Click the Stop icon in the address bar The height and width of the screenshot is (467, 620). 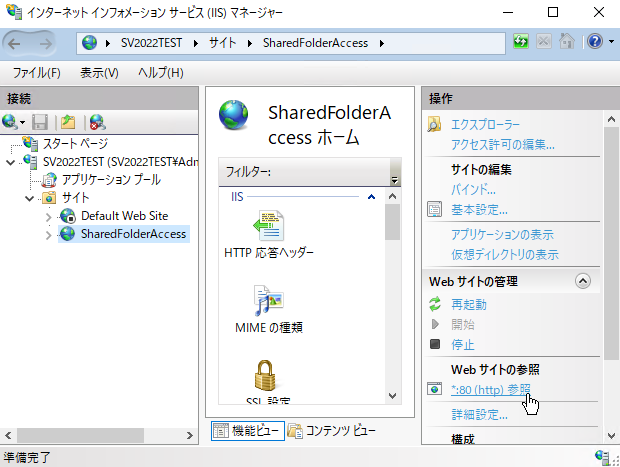pyautogui.click(x=544, y=41)
